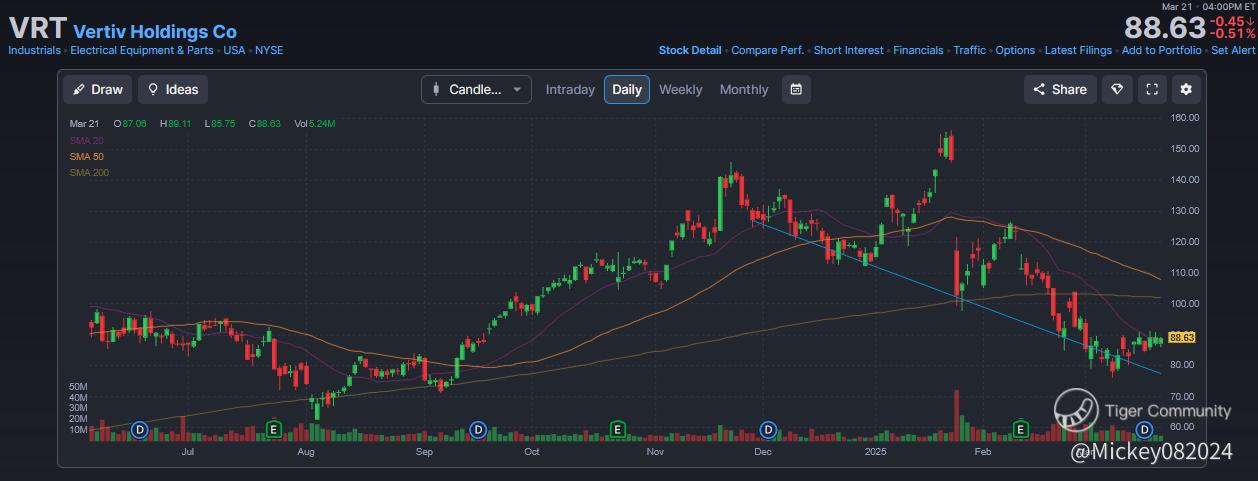
Task: Click the Share button
Action: (1060, 89)
